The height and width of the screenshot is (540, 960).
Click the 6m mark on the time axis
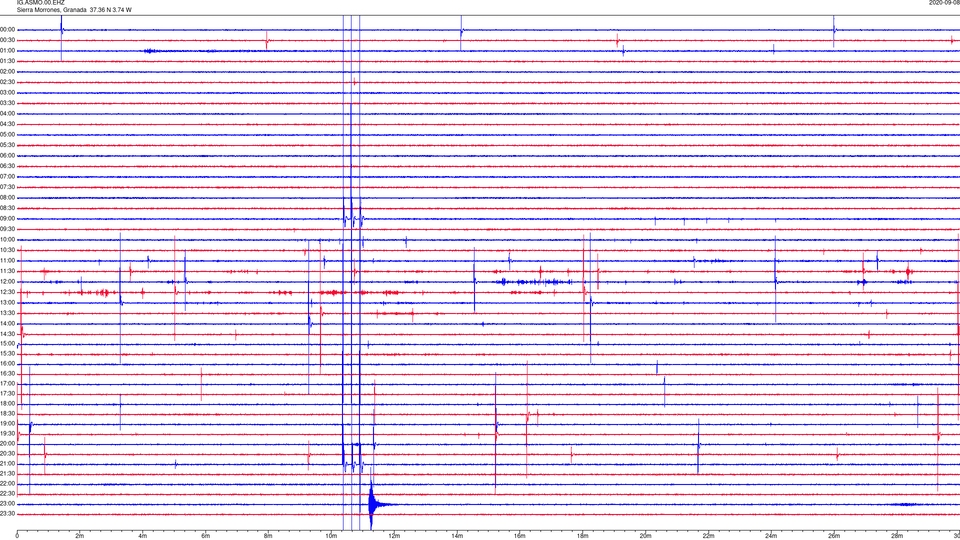coord(205,536)
